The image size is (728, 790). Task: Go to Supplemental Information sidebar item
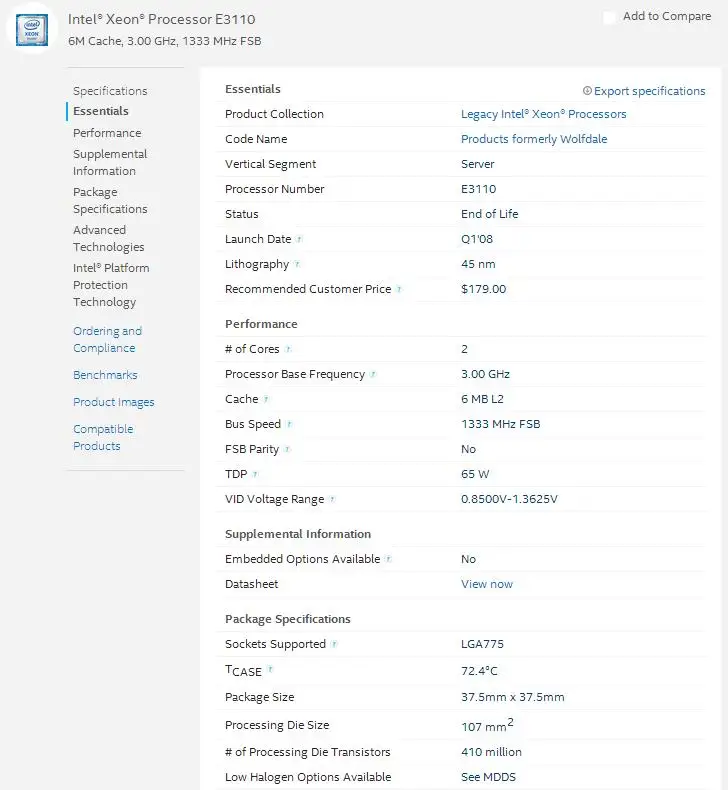coord(110,162)
